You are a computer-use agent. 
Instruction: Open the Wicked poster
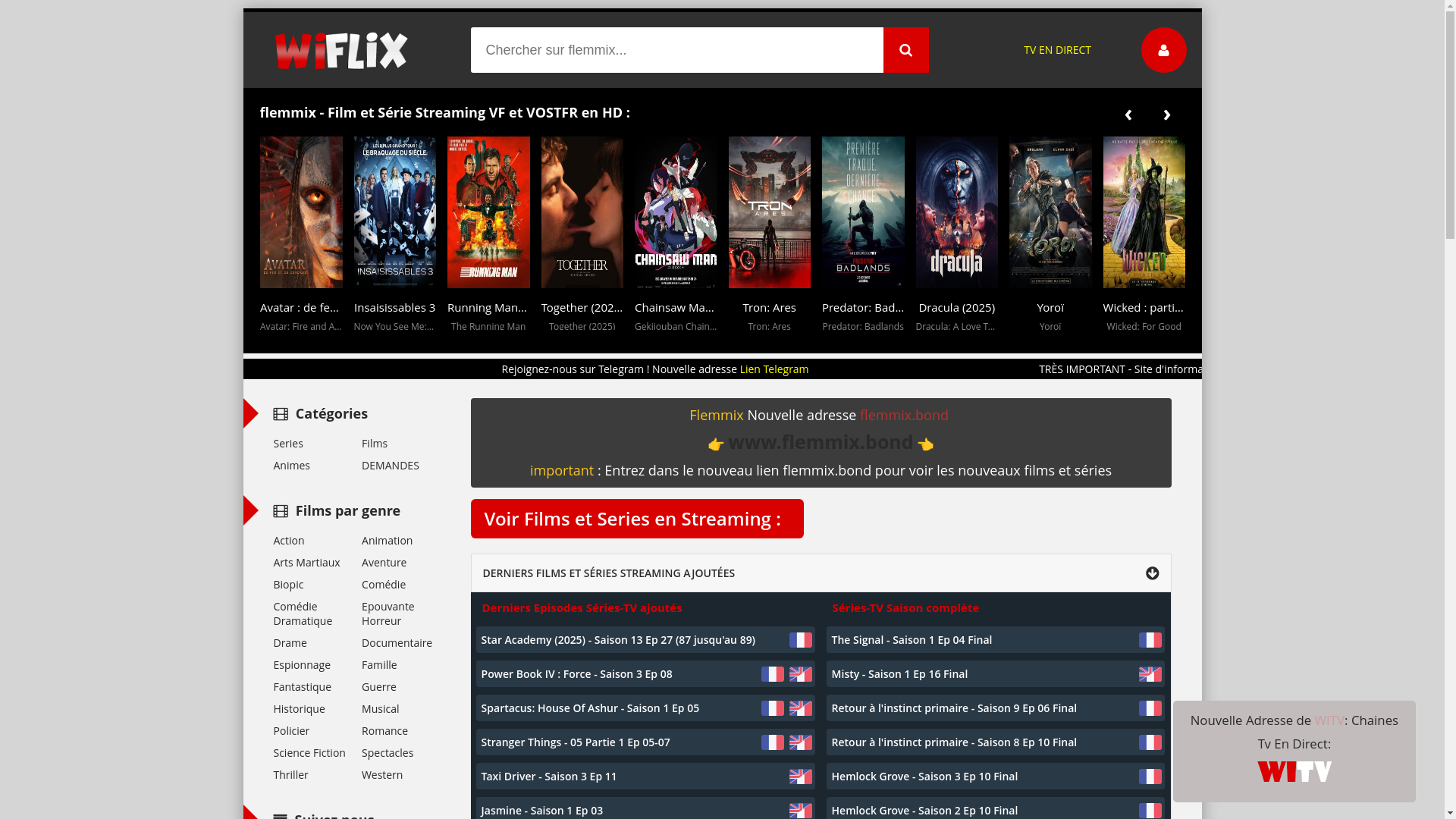pyautogui.click(x=1144, y=212)
